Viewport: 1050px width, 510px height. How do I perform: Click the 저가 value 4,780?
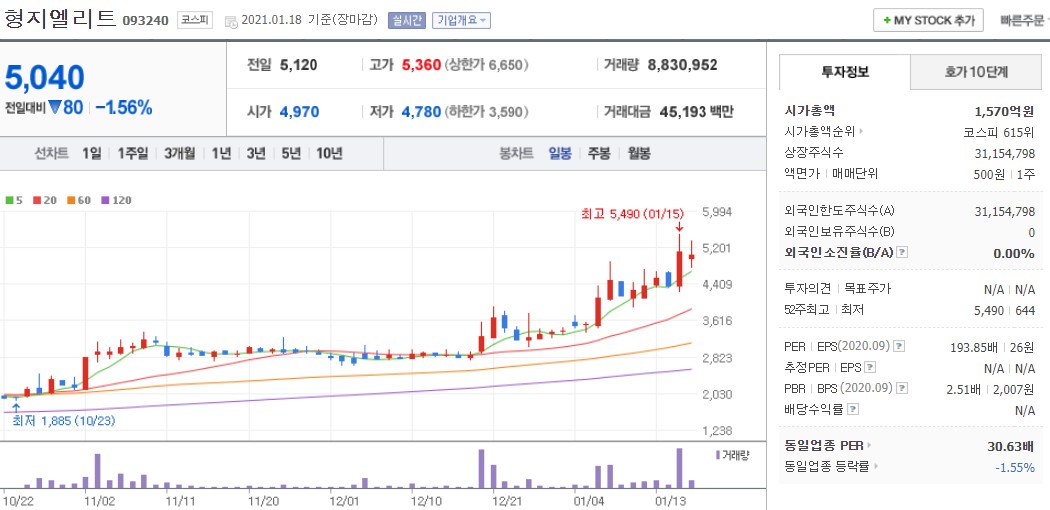421,112
